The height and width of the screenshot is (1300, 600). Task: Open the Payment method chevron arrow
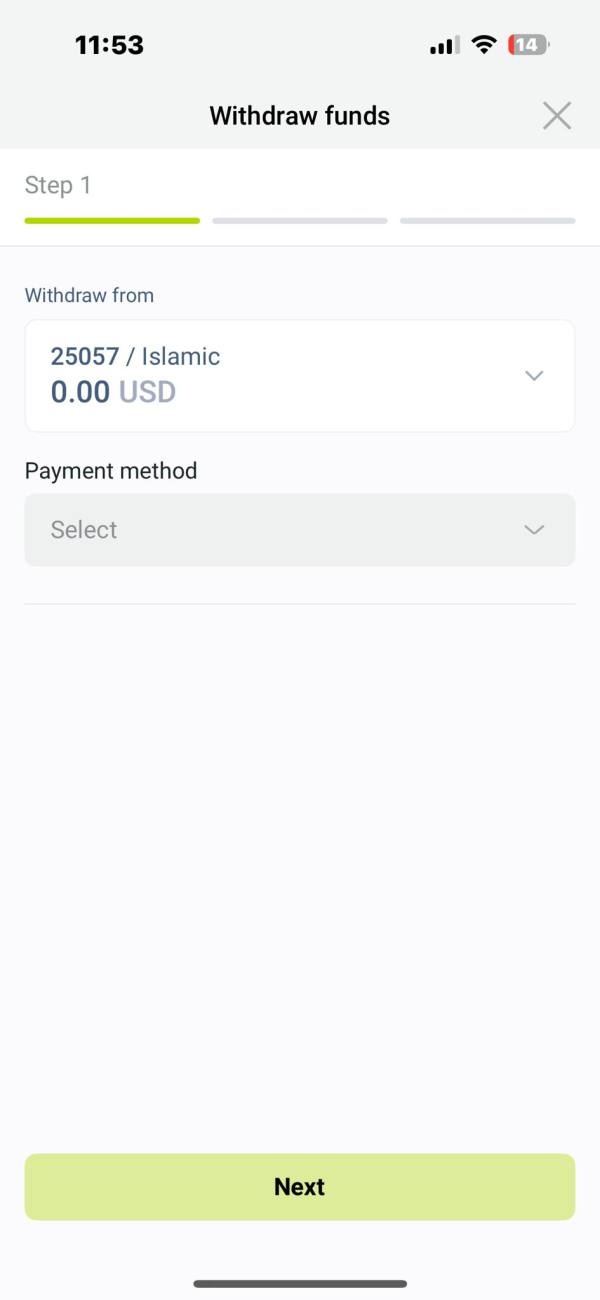coord(534,530)
